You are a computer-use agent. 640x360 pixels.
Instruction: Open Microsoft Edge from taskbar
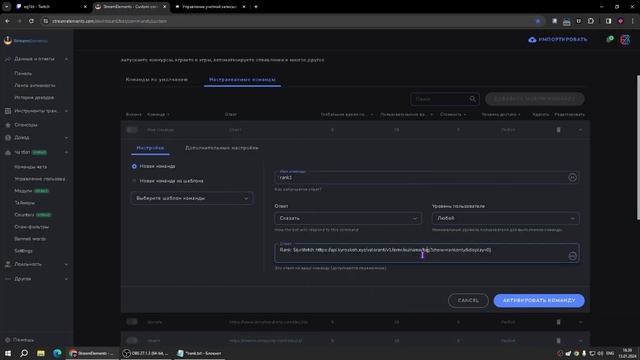tap(57, 353)
